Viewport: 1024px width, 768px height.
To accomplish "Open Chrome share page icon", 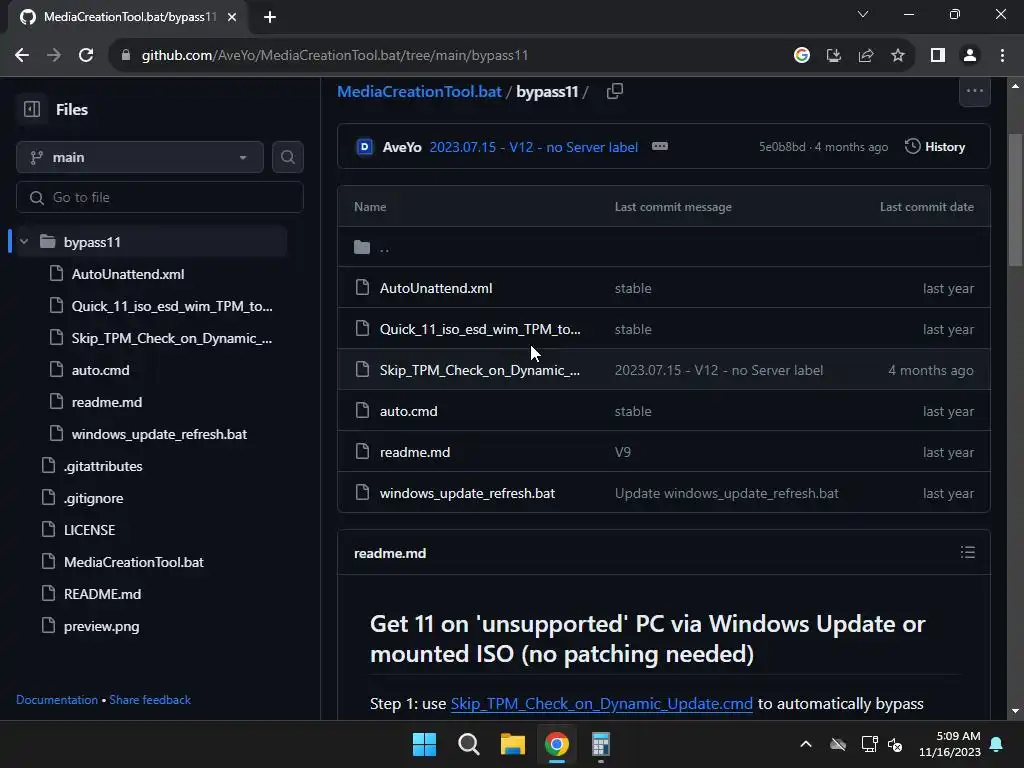I will pos(866,56).
